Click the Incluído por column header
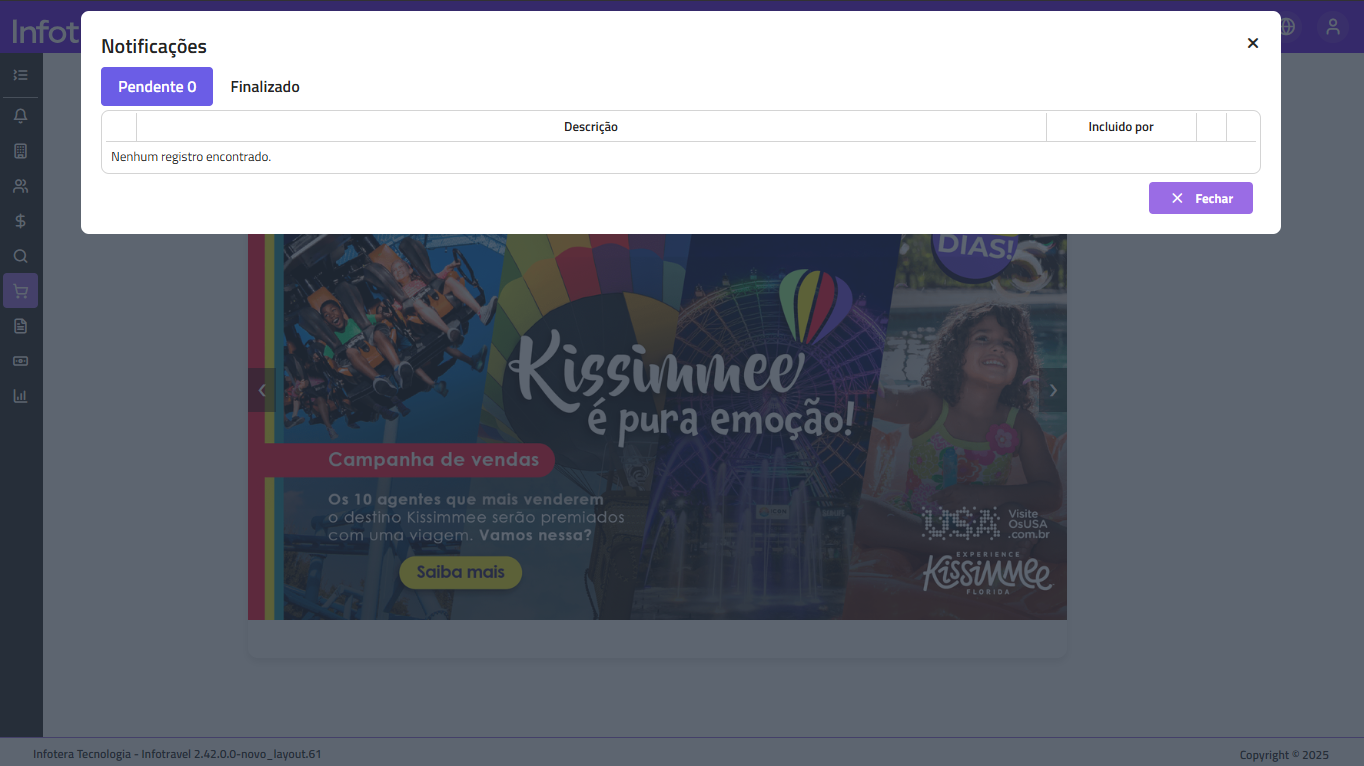The image size is (1364, 766). [1121, 127]
